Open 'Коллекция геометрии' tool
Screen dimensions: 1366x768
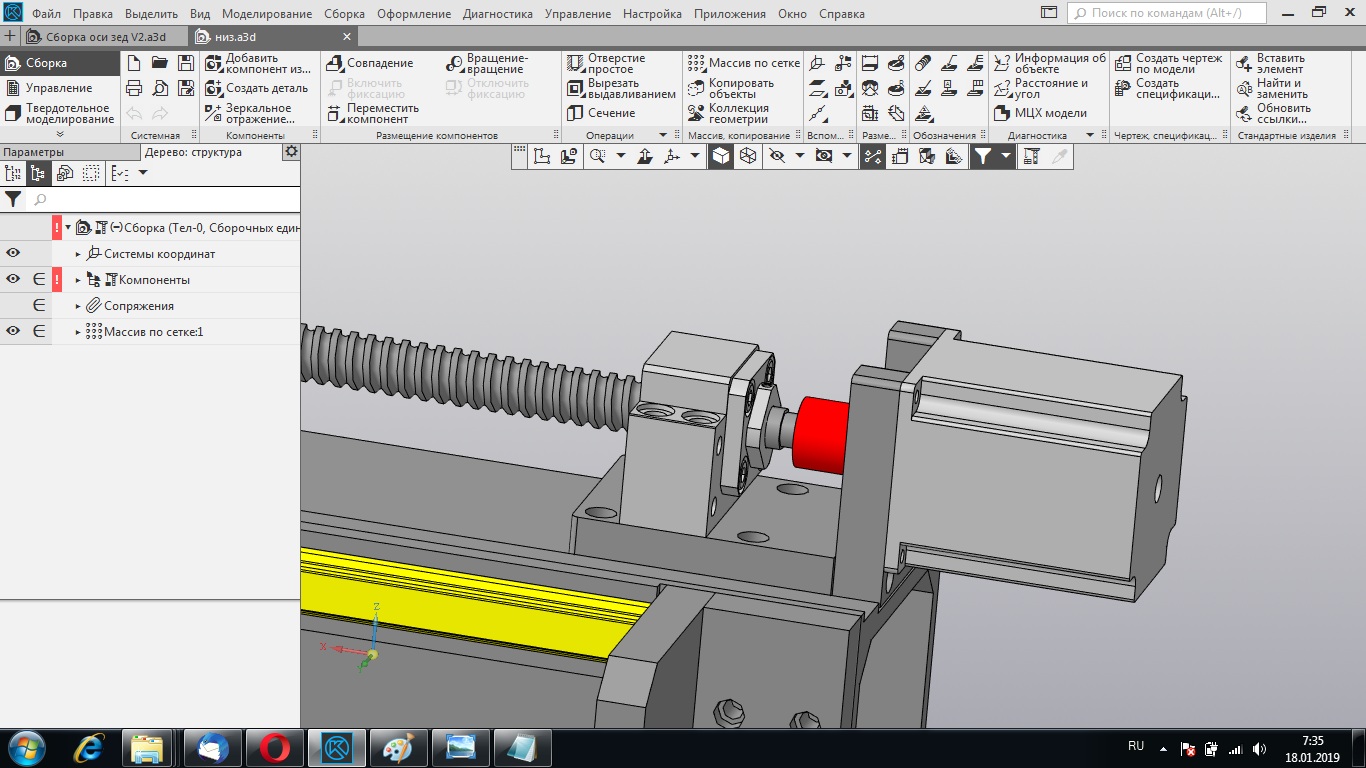pos(729,114)
